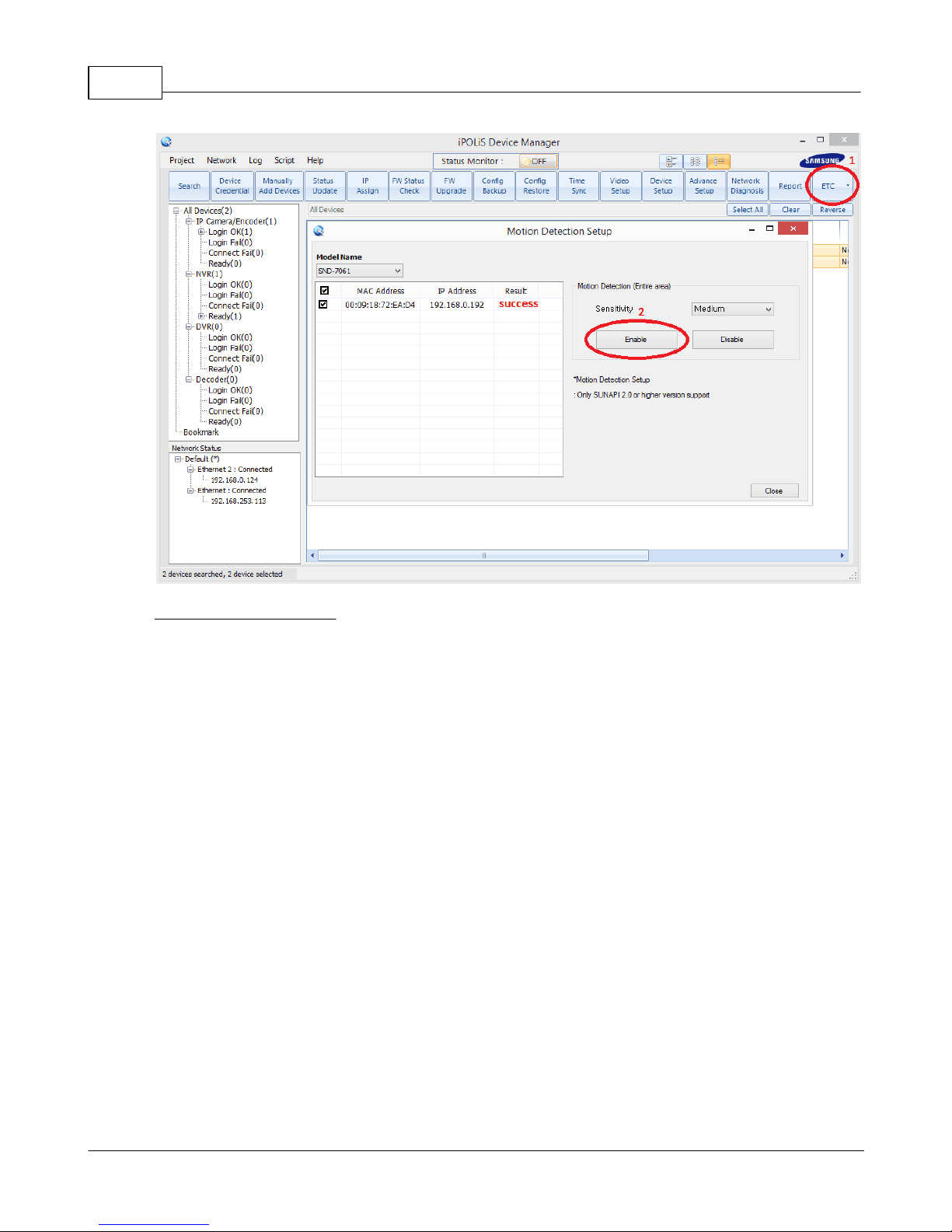Open the Network menu
Viewport: 952px width, 1232px height.
(x=221, y=161)
